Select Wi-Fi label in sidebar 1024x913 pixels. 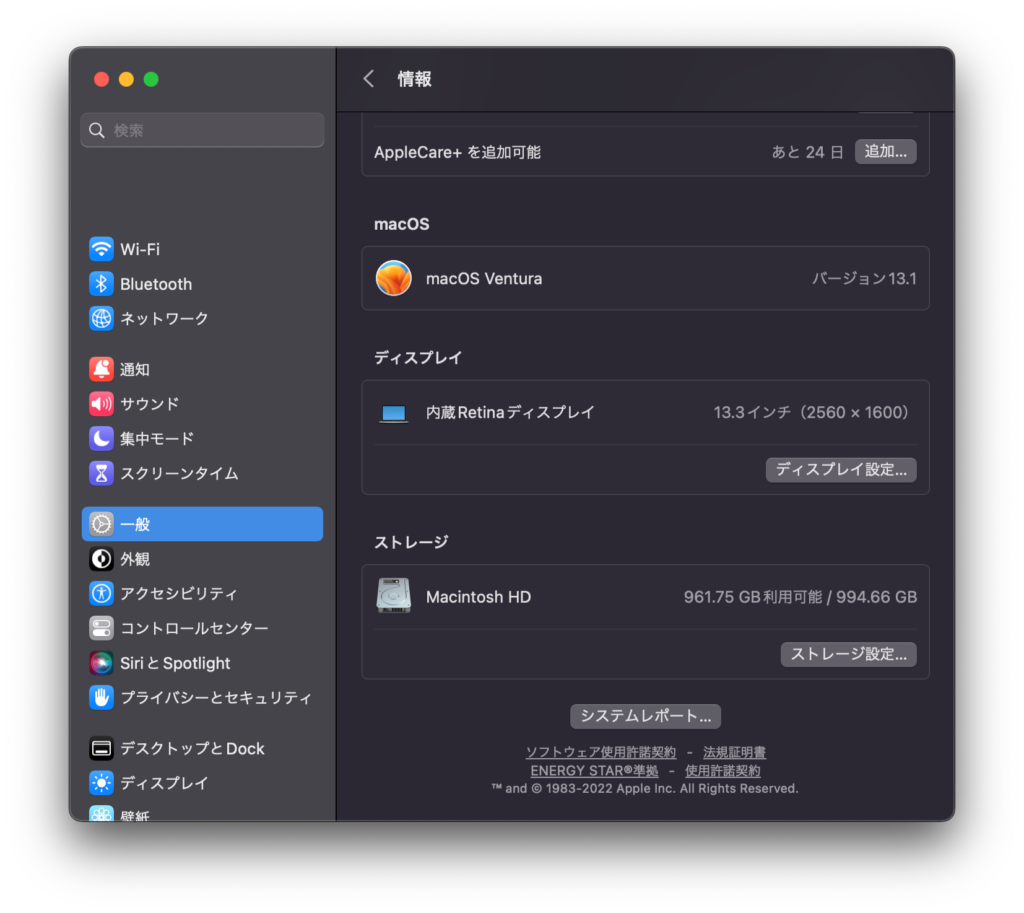[x=140, y=249]
